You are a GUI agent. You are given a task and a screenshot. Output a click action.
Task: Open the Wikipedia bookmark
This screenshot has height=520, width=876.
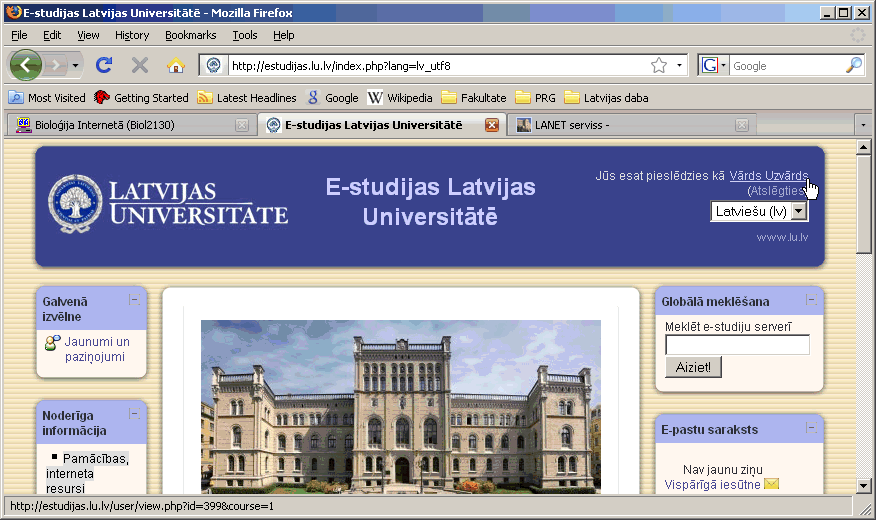click(399, 98)
